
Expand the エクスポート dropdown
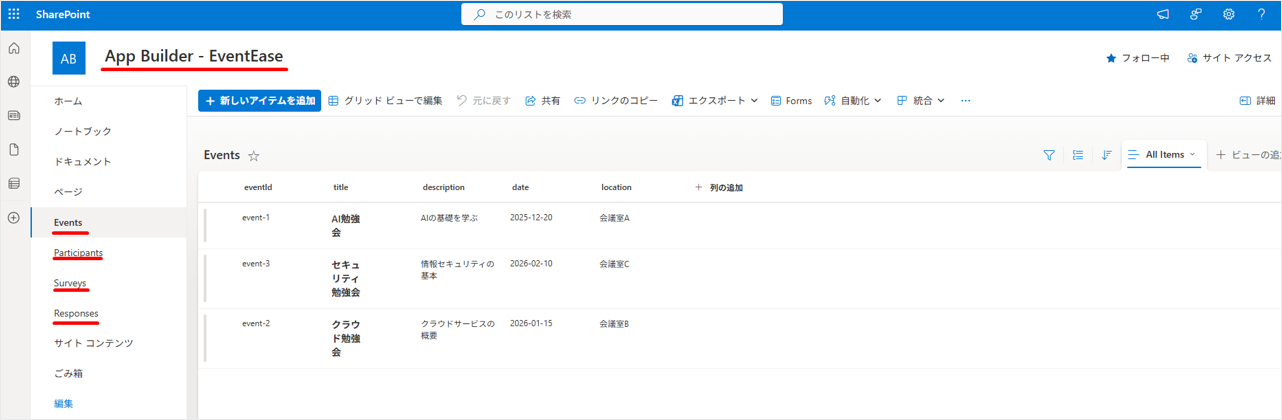[x=715, y=101]
